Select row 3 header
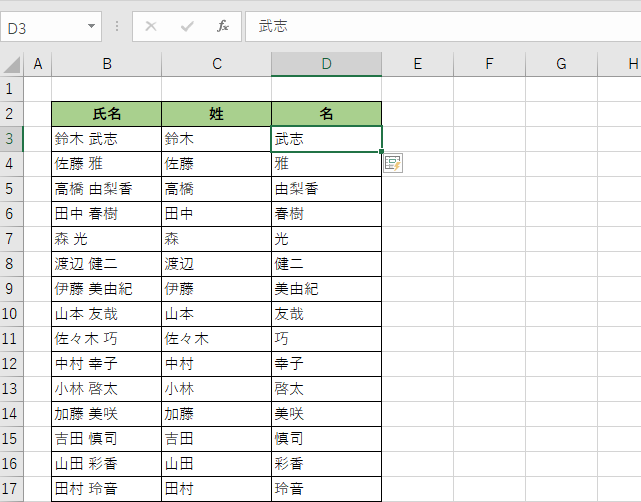641x502 pixels. click(x=11, y=139)
